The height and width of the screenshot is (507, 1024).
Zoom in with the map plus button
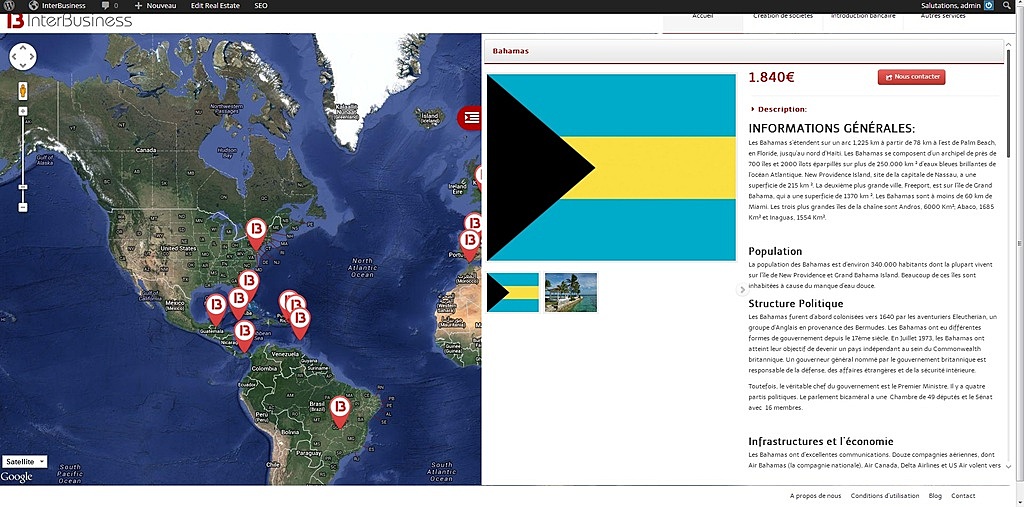[x=23, y=110]
